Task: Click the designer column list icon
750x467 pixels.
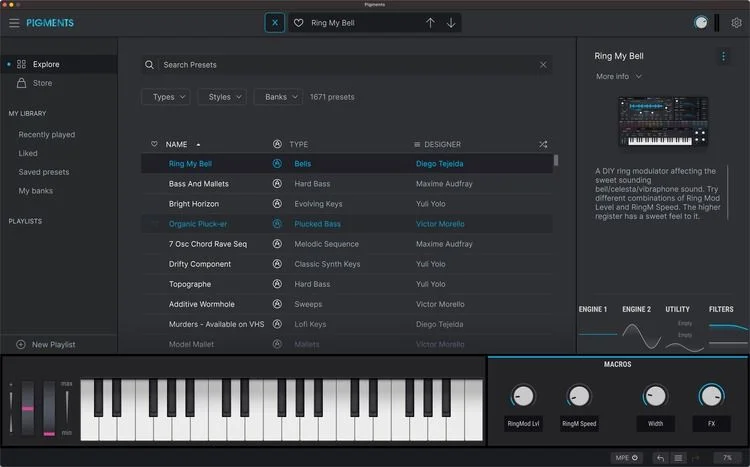Action: click(x=417, y=145)
